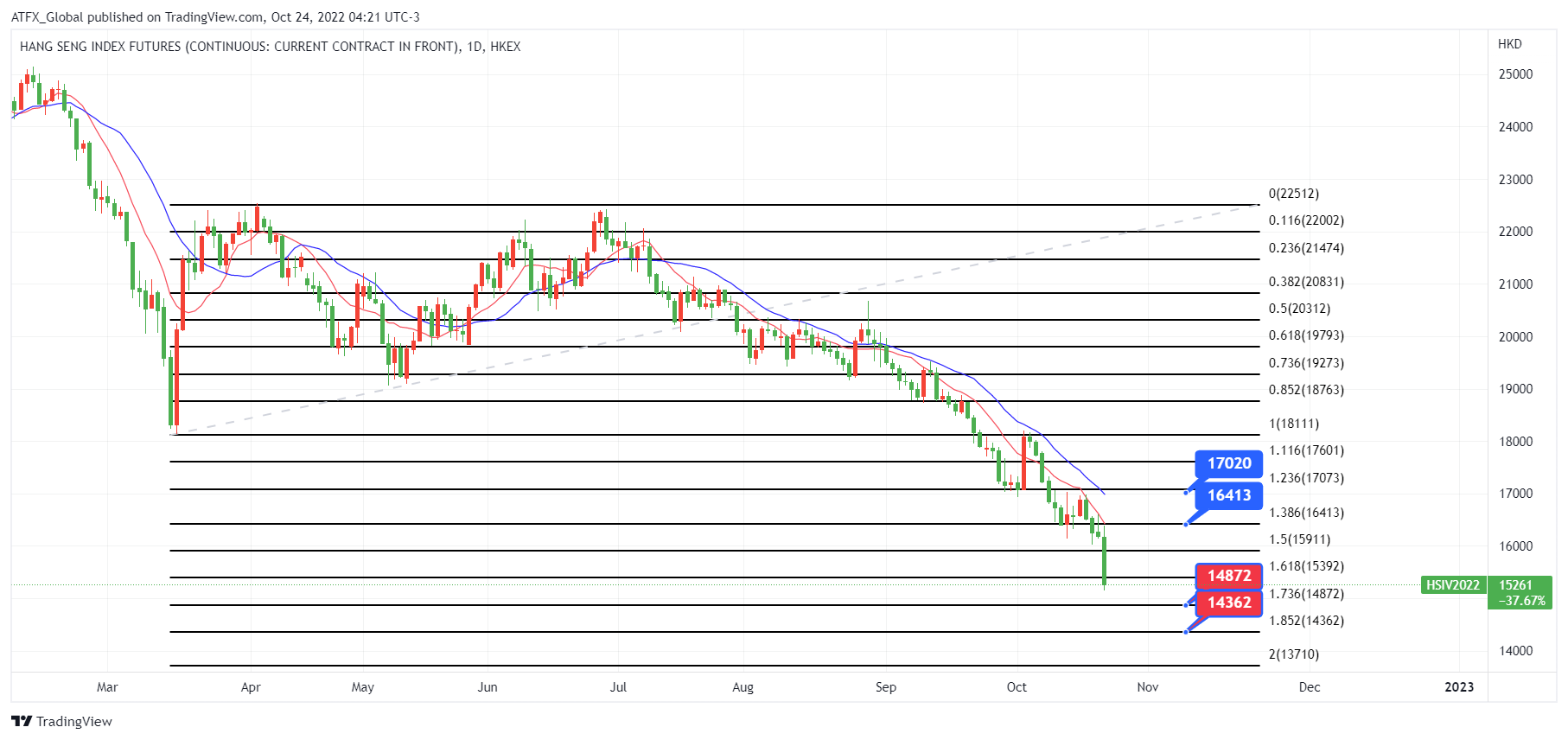Click the red 14362 price callout
Screen dimensions: 1568x740
point(1229,603)
